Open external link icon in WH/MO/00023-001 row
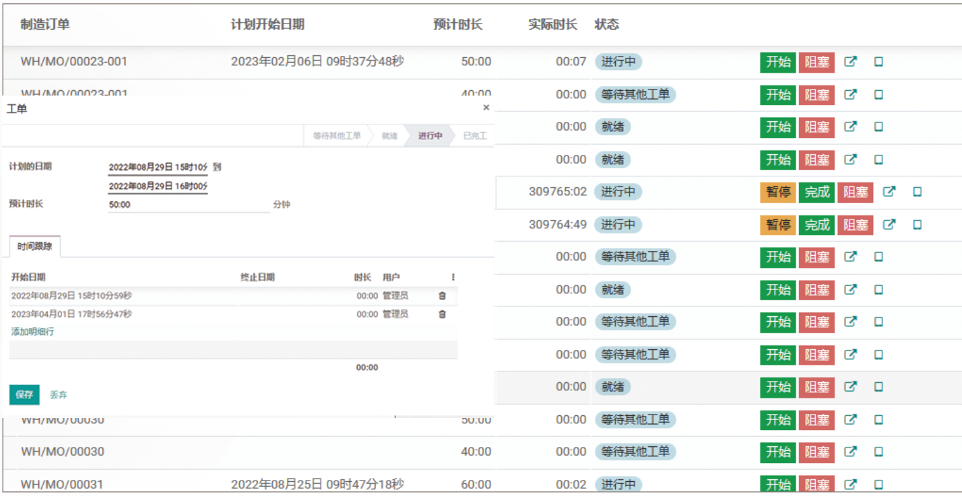962x496 pixels. point(850,62)
